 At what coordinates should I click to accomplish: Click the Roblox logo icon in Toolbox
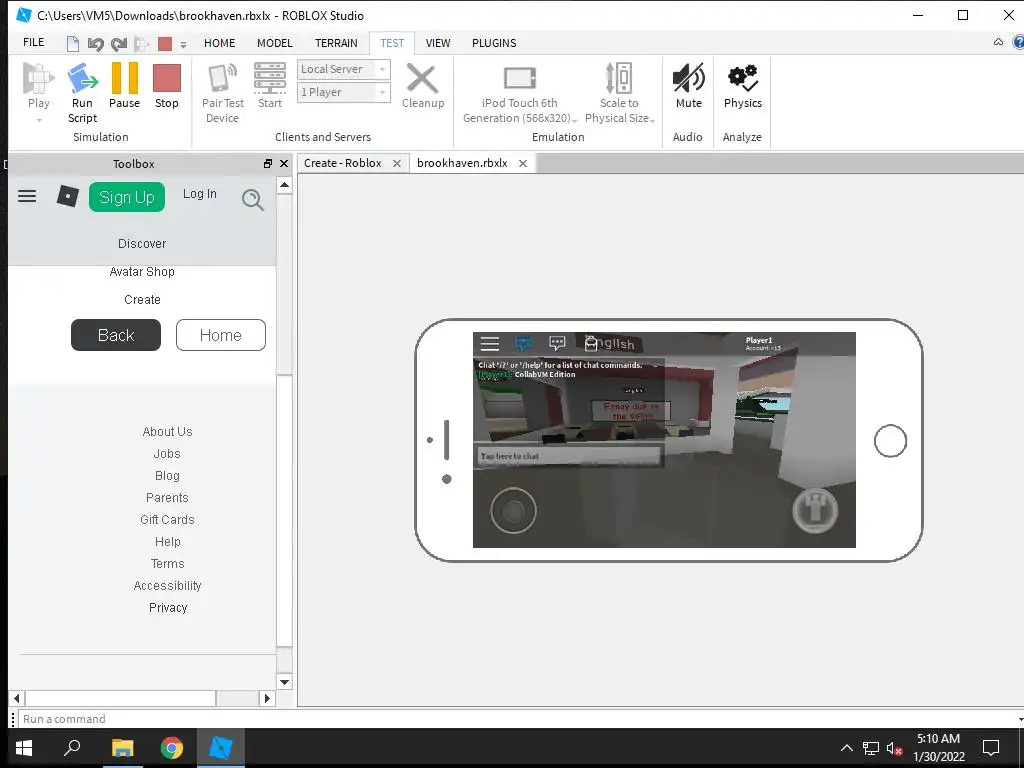click(67, 196)
